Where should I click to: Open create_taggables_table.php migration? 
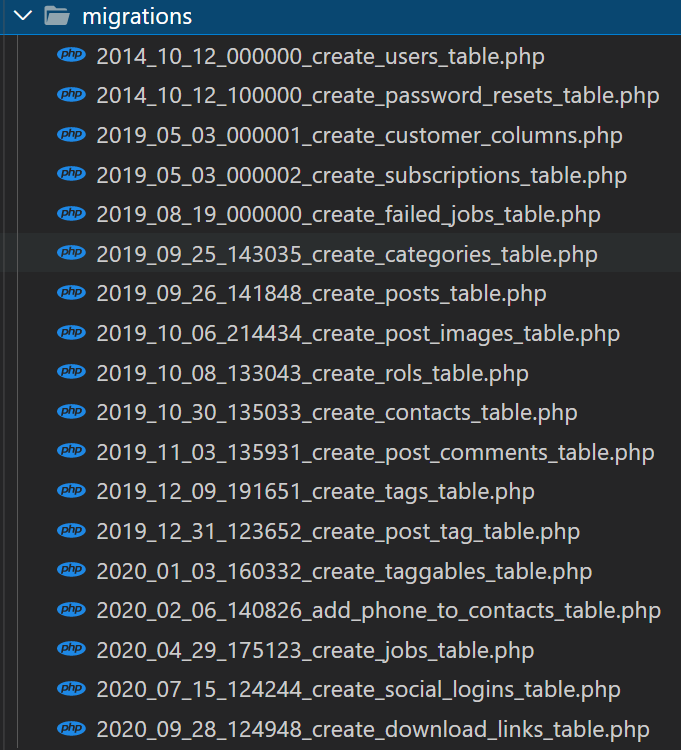(344, 571)
